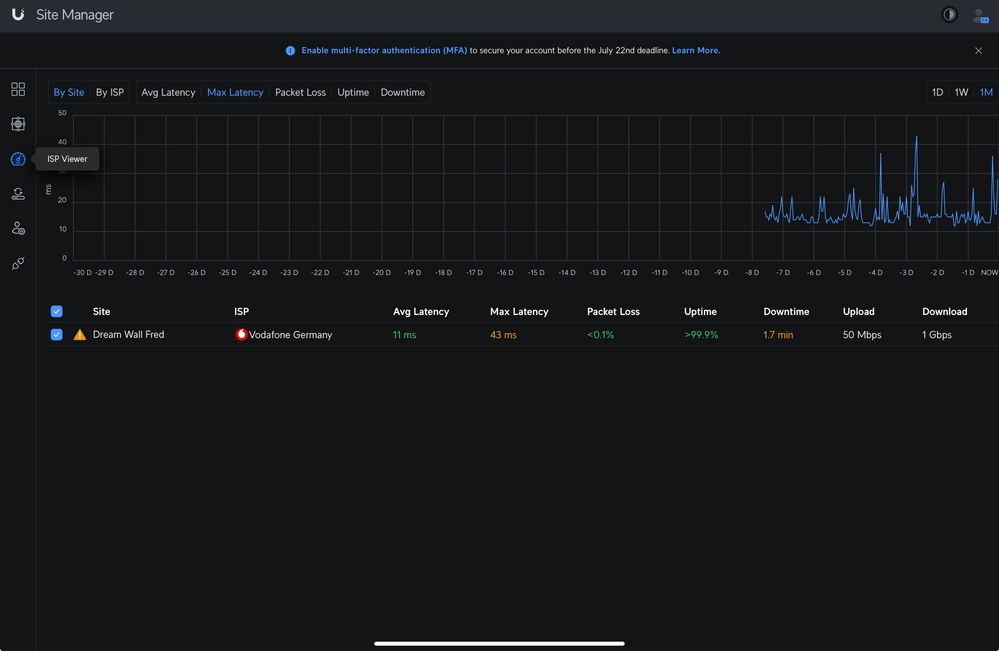
Task: Click the Learn More link in MFA banner
Action: pyautogui.click(x=695, y=50)
